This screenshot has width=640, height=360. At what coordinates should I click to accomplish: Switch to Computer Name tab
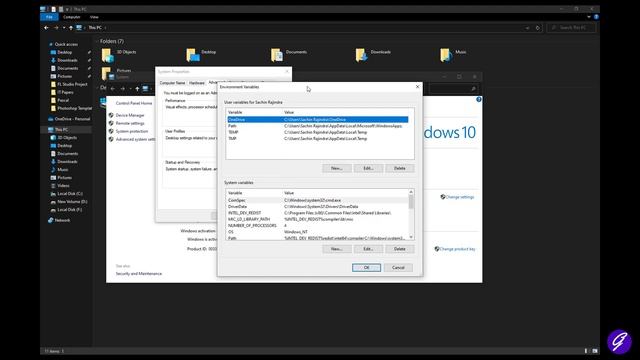pyautogui.click(x=172, y=83)
